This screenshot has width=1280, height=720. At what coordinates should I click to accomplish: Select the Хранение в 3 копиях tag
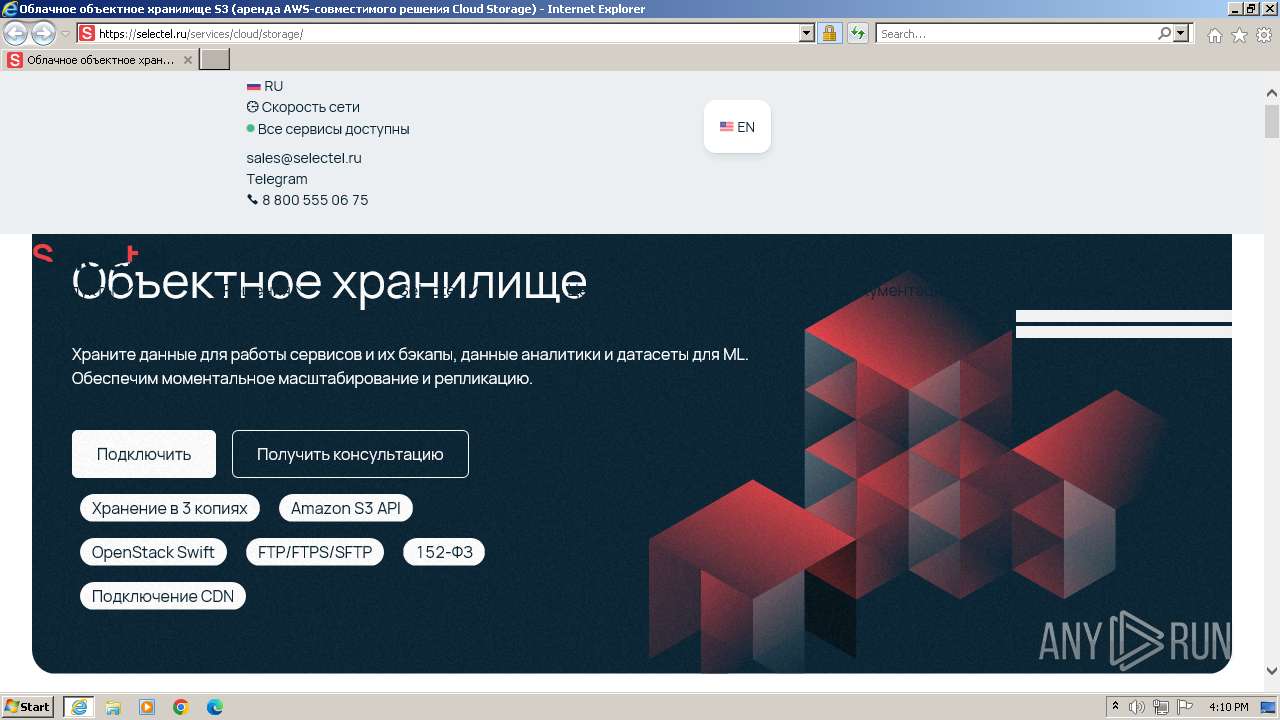[x=170, y=508]
